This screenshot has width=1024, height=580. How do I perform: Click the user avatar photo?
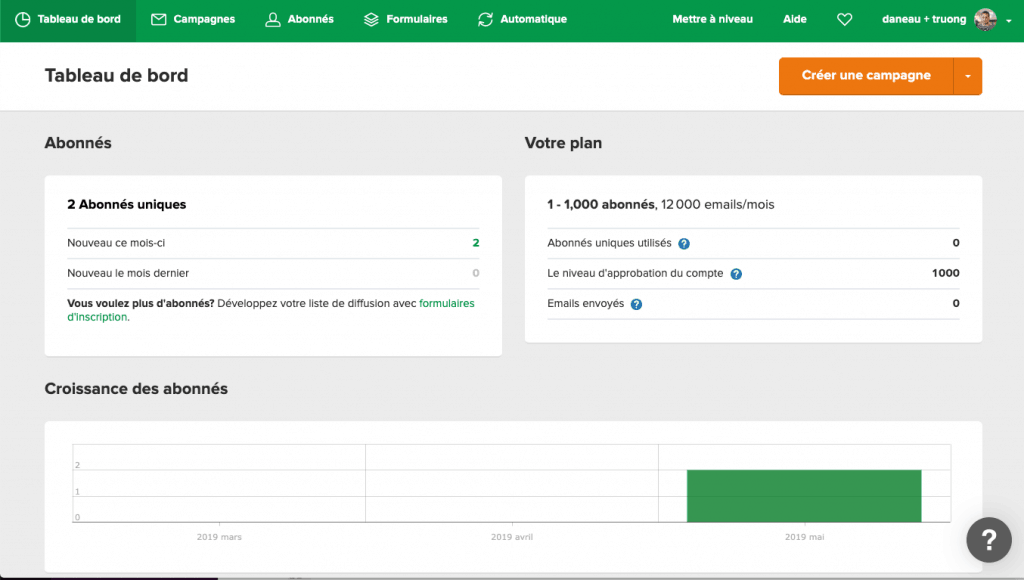pos(985,19)
